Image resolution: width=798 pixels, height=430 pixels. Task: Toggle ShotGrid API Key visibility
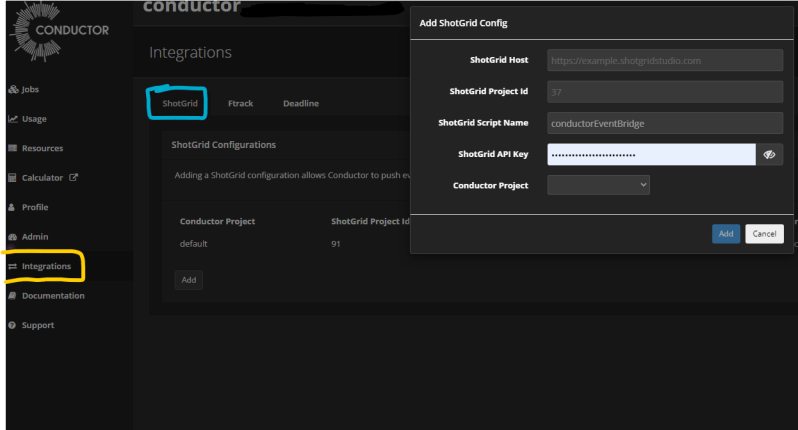point(769,155)
